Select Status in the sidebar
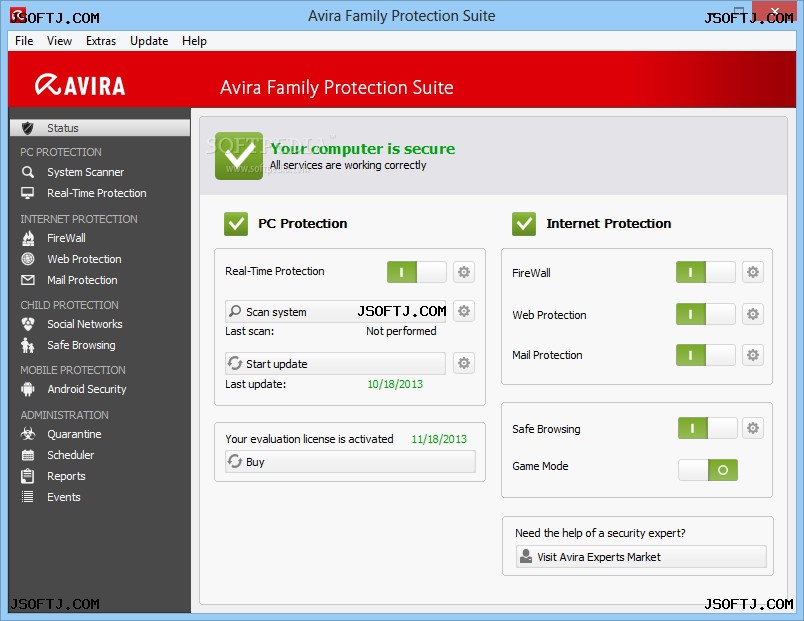The height and width of the screenshot is (621, 804). (100, 128)
